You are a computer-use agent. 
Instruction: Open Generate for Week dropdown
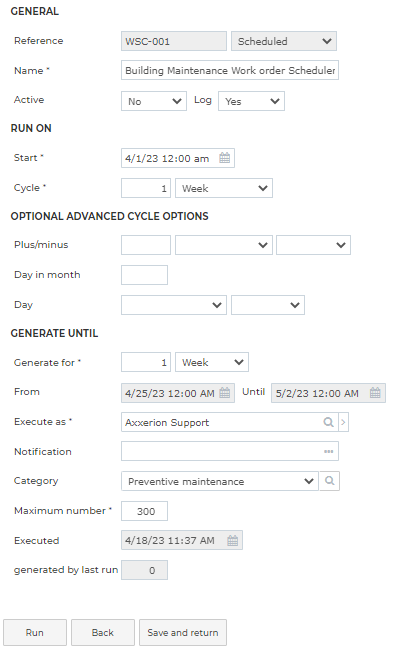(x=212, y=362)
